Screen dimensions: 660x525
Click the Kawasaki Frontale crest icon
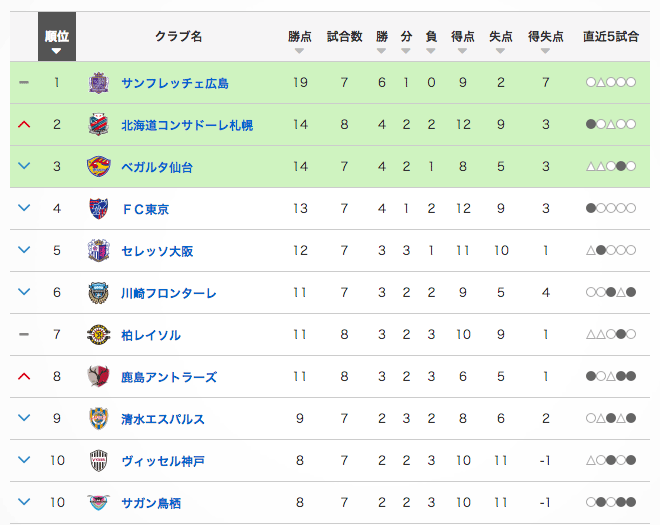97,293
